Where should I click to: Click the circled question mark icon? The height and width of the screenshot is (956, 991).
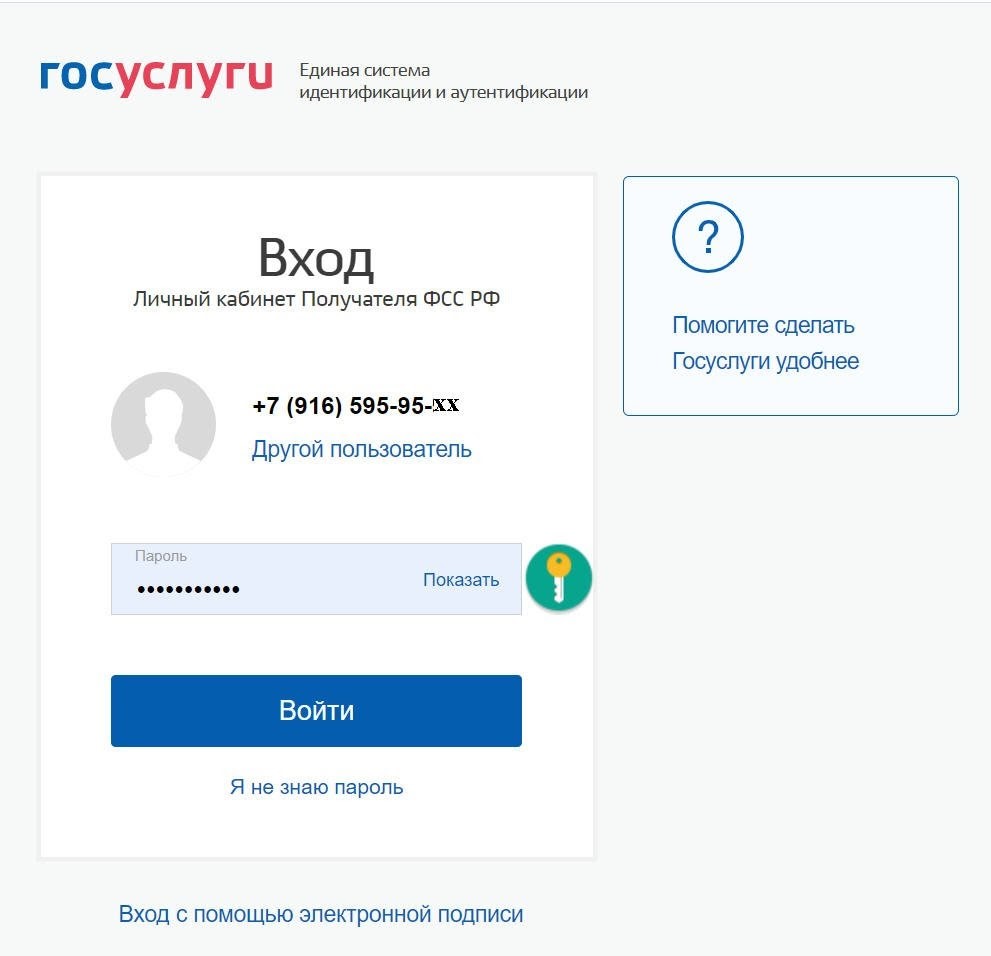point(707,238)
